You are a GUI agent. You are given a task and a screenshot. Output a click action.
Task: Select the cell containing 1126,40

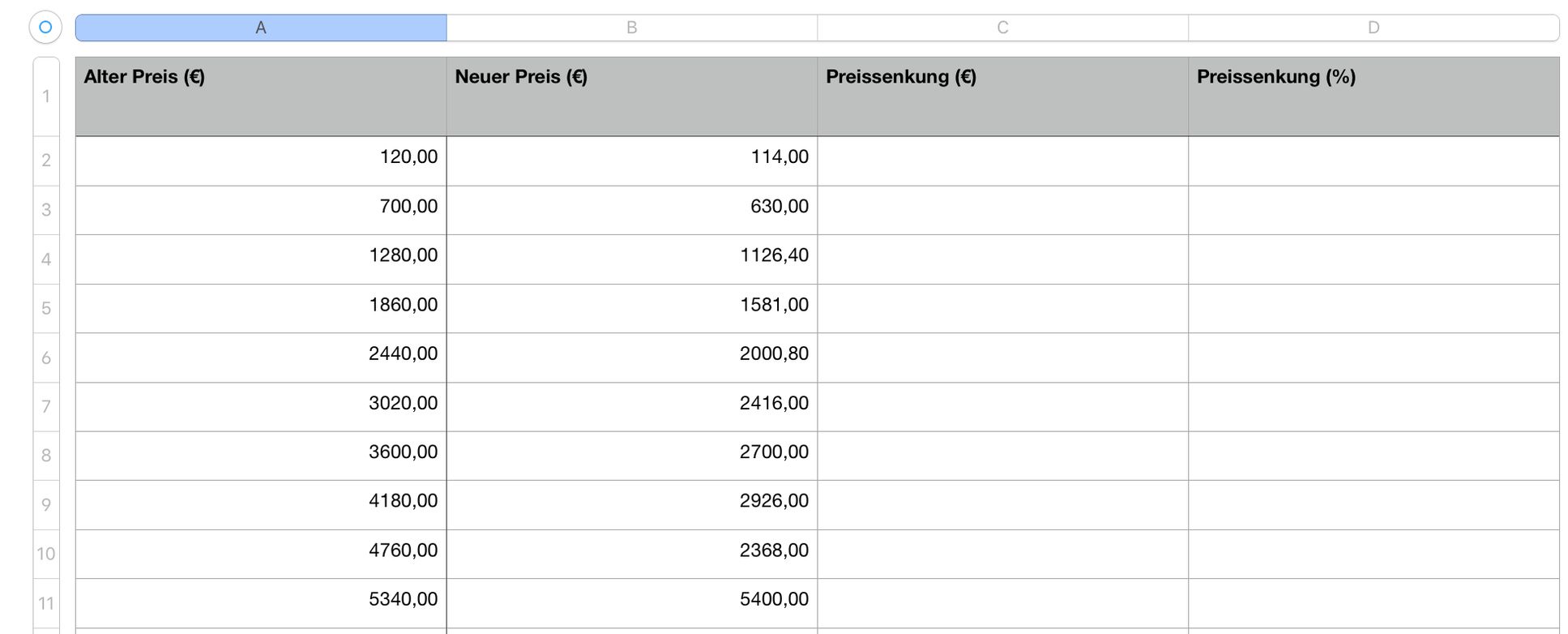[x=632, y=259]
